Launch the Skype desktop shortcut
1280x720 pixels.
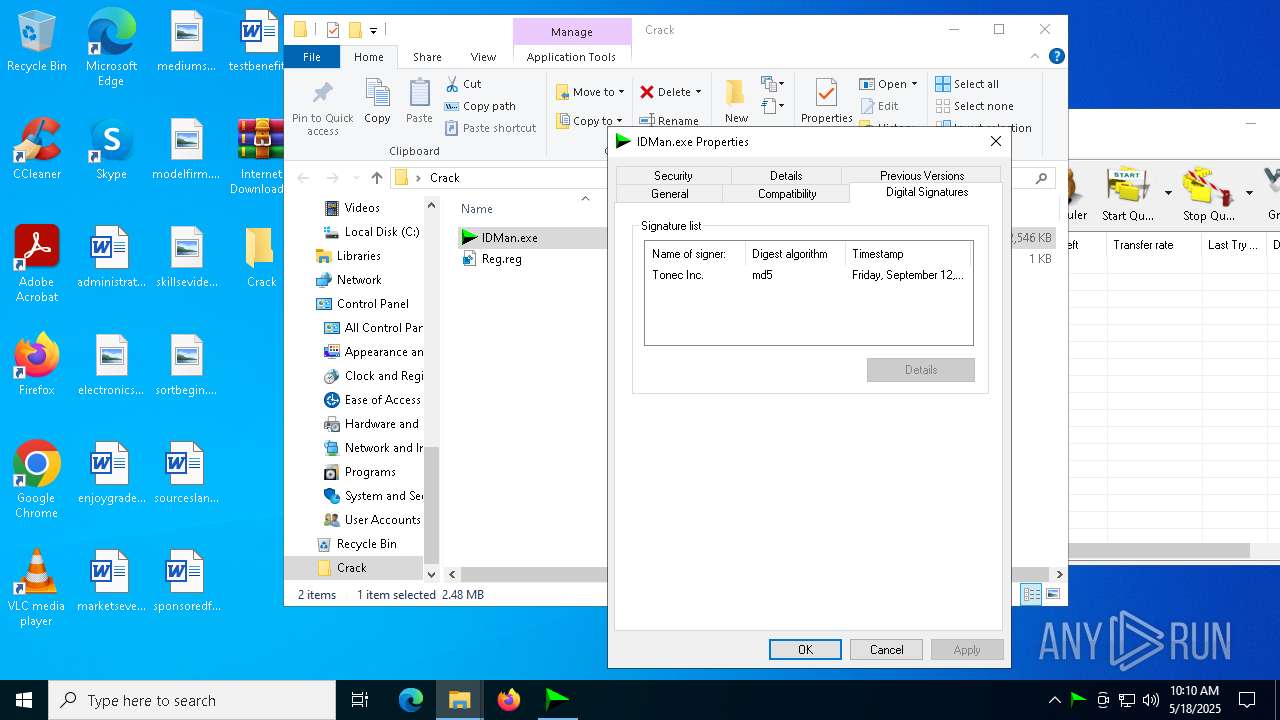coord(111,150)
